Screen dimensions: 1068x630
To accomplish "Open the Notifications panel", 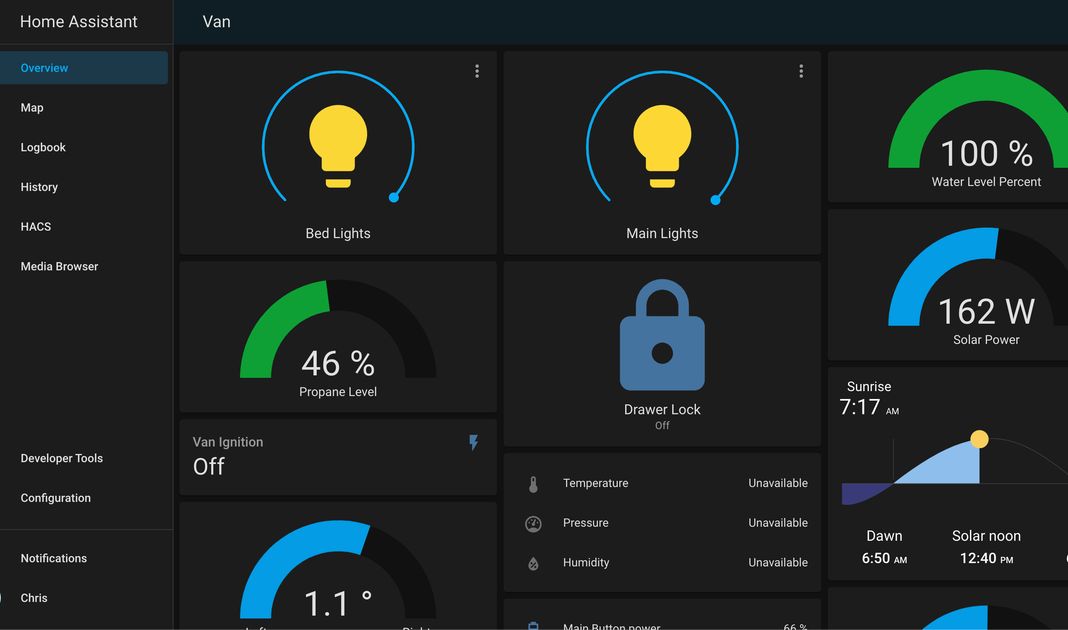I will tap(54, 558).
